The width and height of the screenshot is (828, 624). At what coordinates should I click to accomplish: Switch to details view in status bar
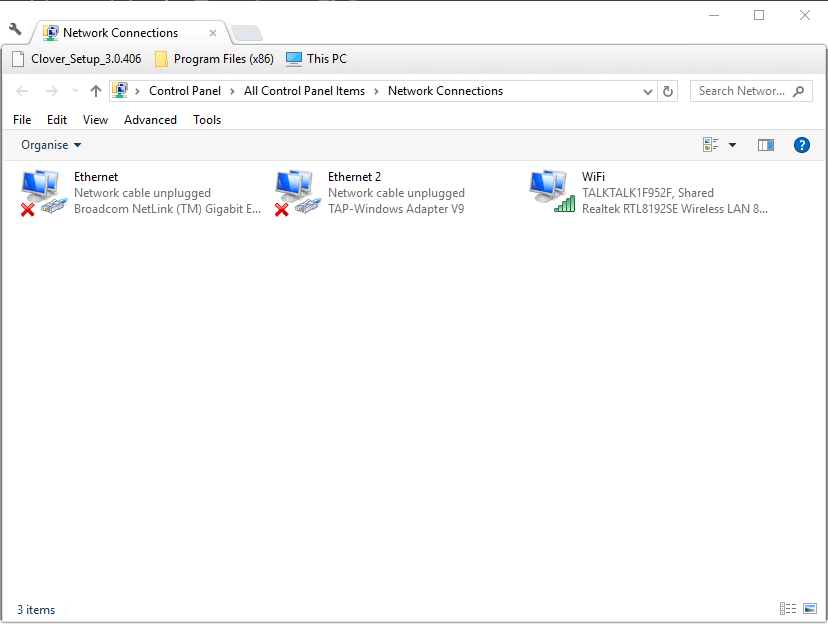(788, 609)
